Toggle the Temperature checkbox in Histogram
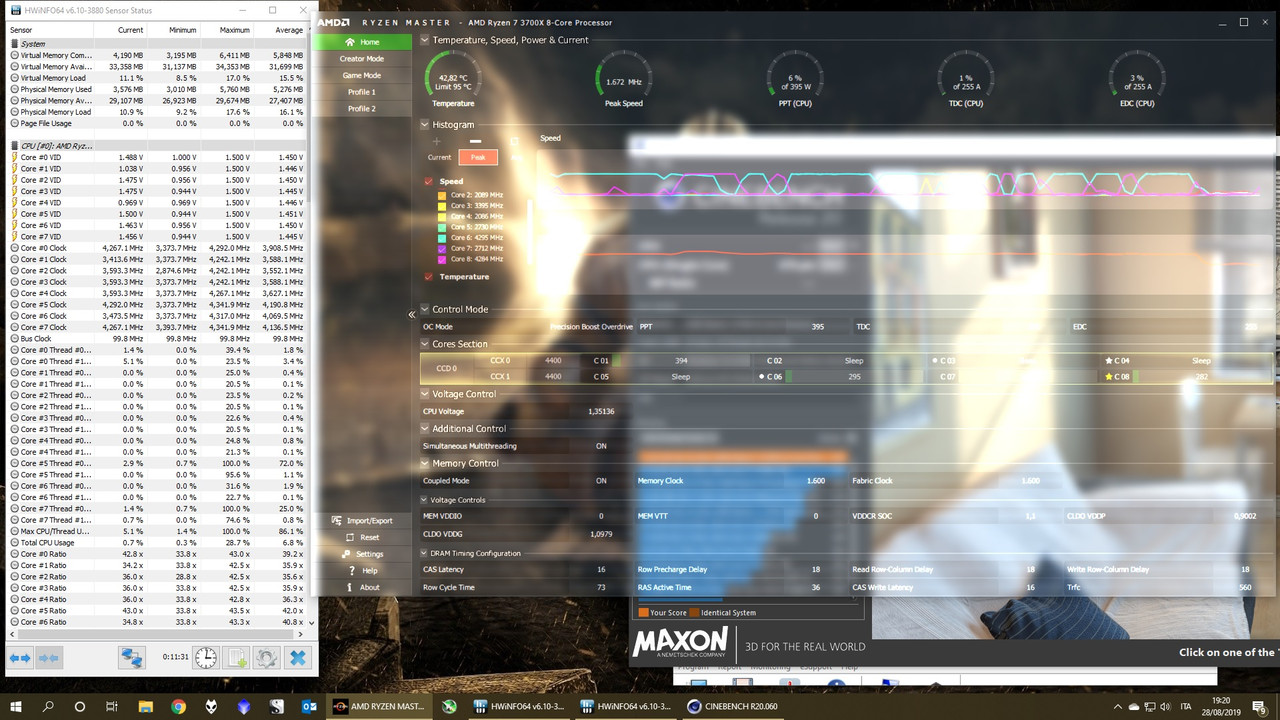Viewport: 1280px width, 720px height. 429,276
